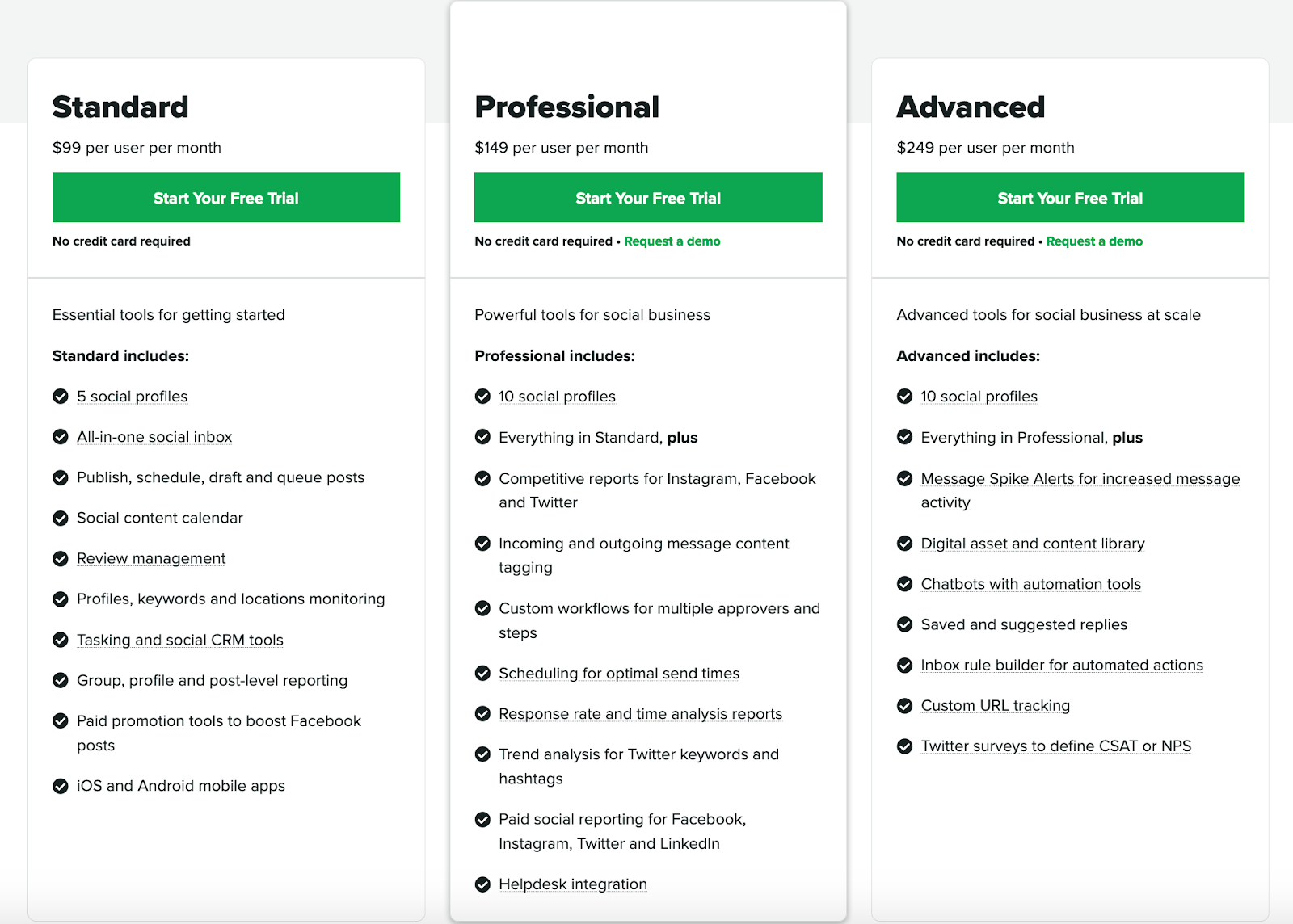
Task: Click checkmark icon beside 5 social profiles
Action: click(x=61, y=397)
